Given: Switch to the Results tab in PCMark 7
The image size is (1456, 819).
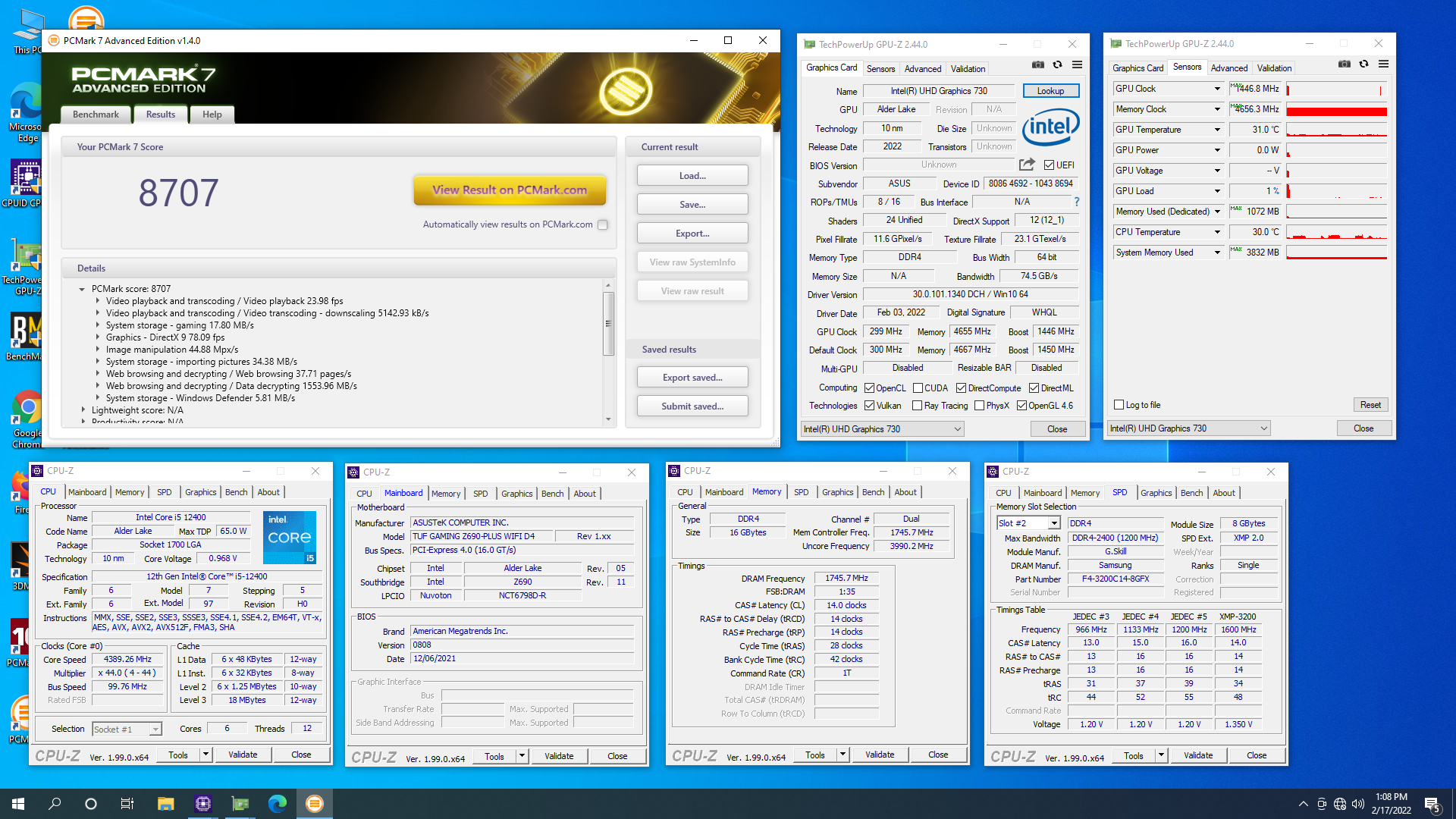Looking at the screenshot, I should [161, 115].
